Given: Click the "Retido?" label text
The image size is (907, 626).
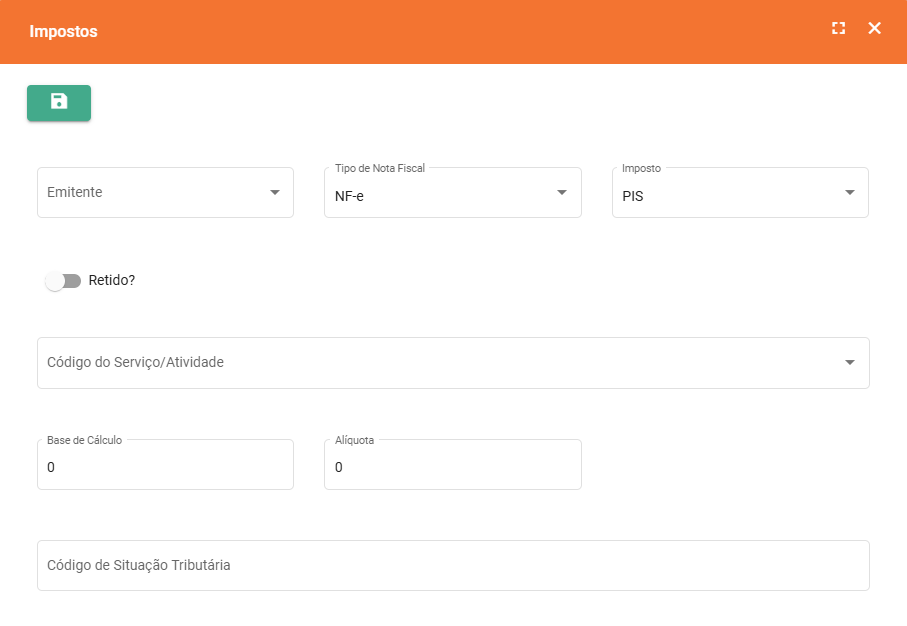Looking at the screenshot, I should 112,280.
